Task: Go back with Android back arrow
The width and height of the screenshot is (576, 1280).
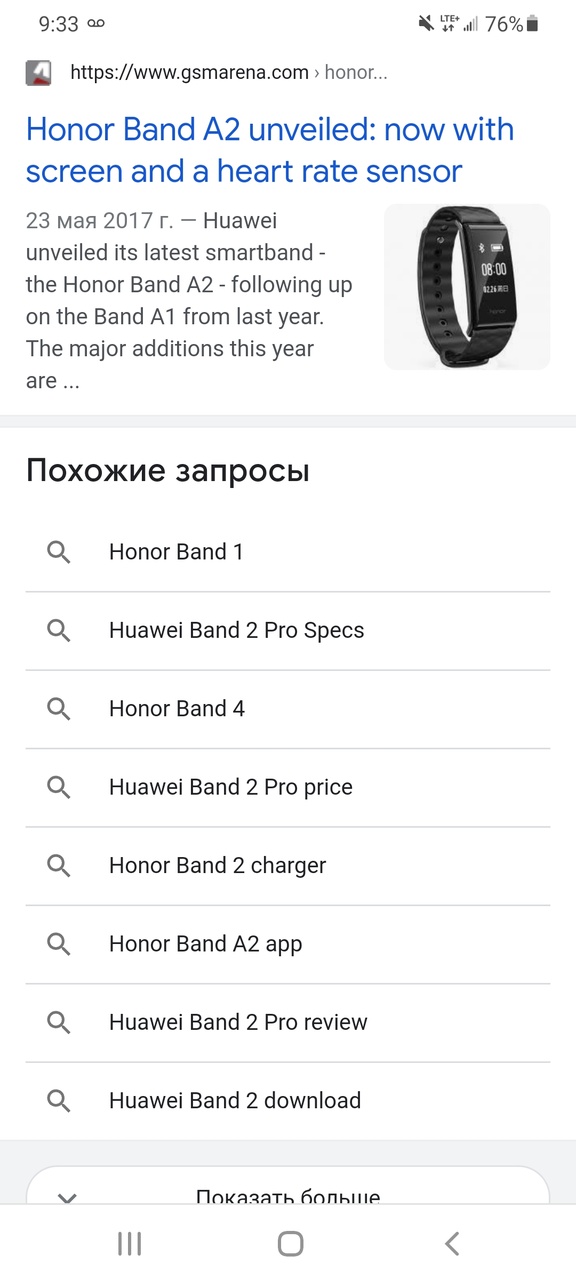Action: [x=452, y=1243]
